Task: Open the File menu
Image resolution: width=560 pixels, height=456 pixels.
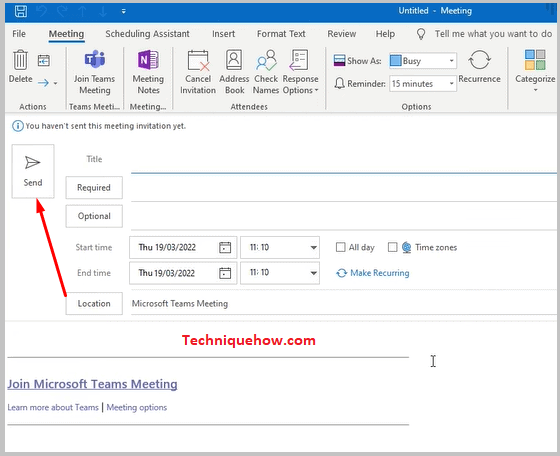Action: [19, 34]
